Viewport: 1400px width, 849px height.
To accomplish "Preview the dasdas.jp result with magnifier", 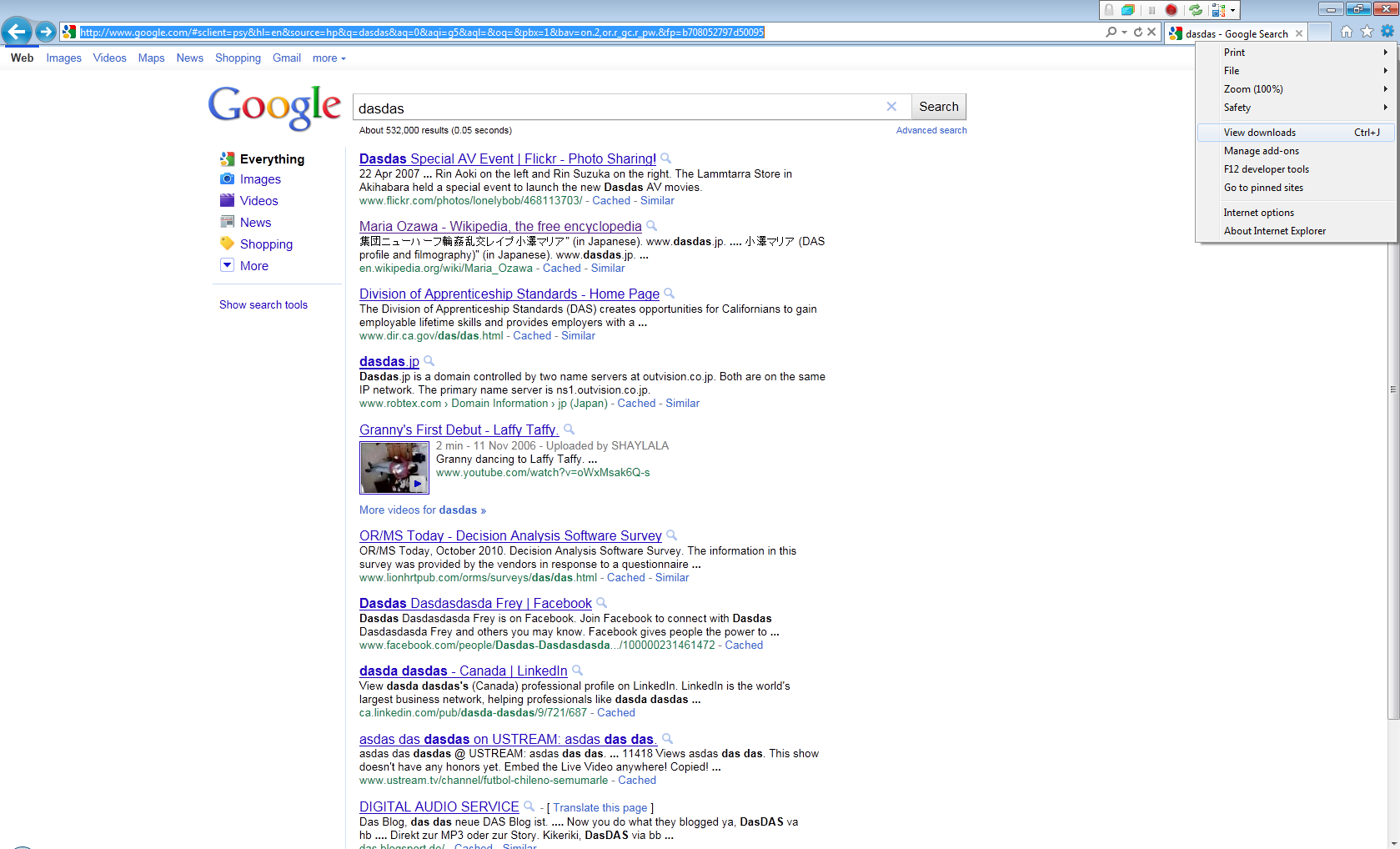I will 429,361.
